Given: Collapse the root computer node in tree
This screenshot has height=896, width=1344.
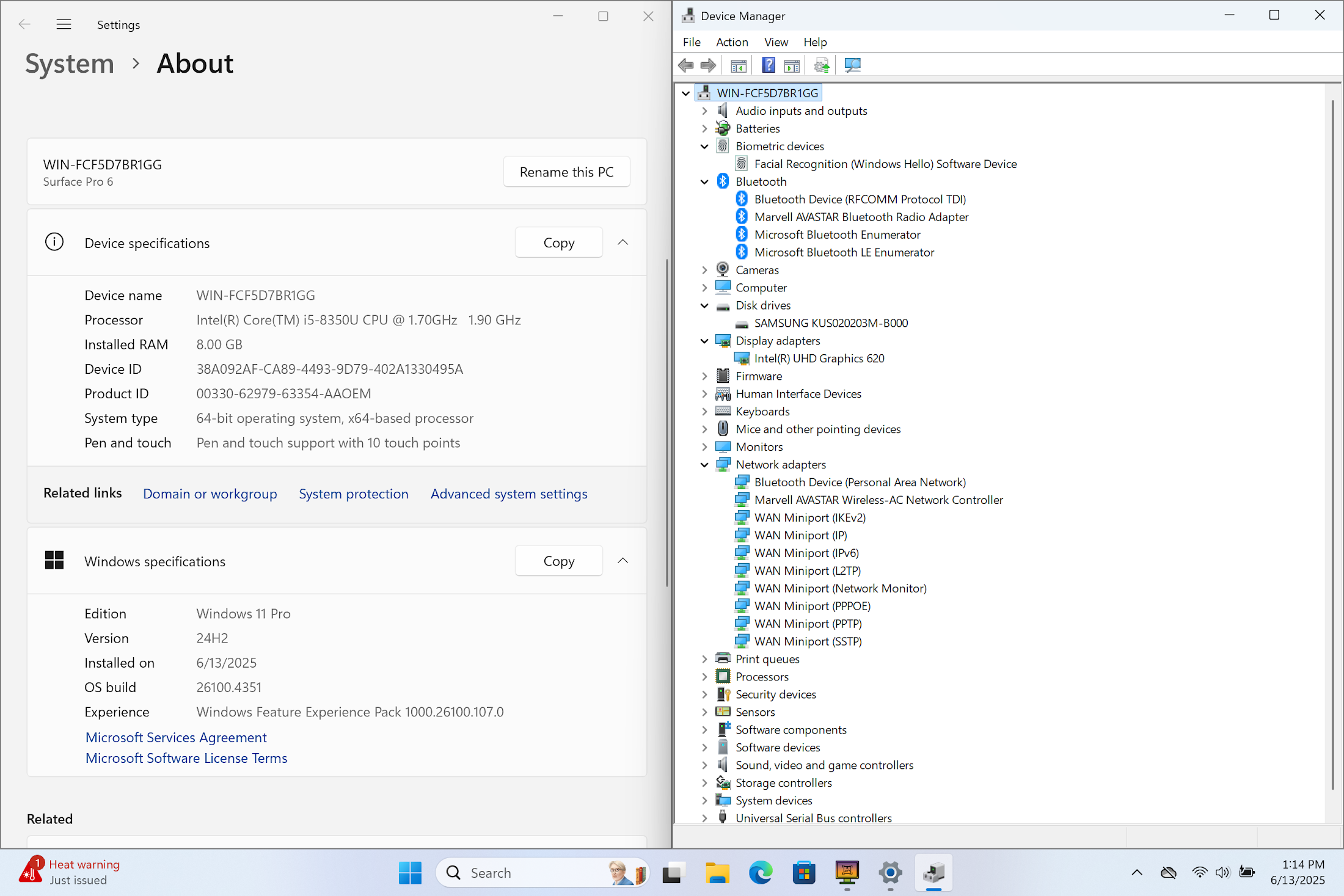Looking at the screenshot, I should click(x=685, y=93).
